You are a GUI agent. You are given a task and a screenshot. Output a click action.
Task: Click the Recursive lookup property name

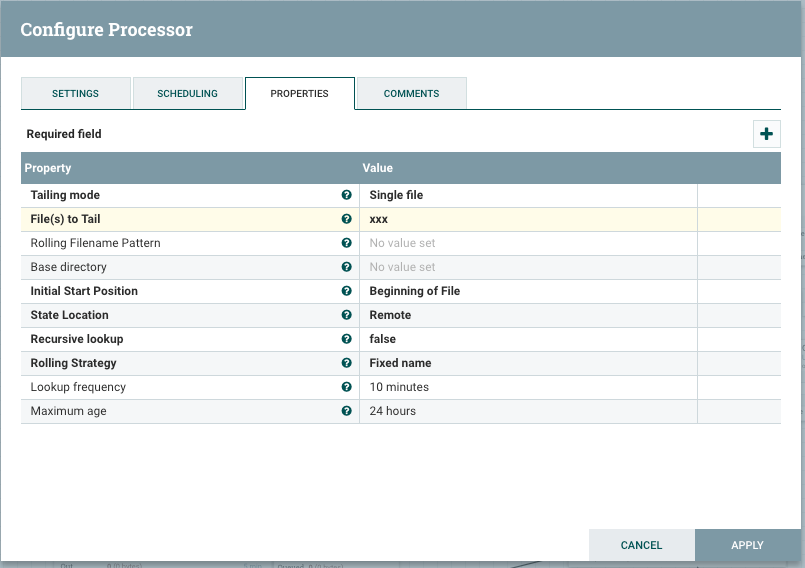click(x=77, y=339)
